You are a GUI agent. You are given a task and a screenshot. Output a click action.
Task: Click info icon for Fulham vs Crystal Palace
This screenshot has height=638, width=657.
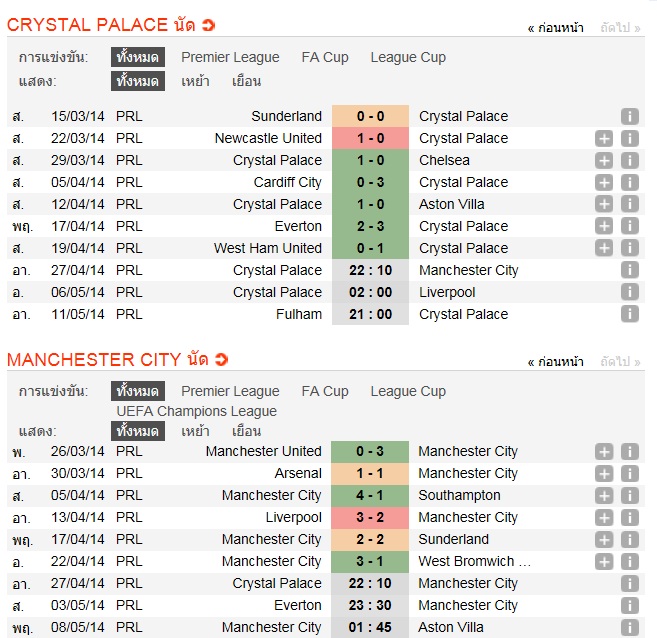pos(629,314)
